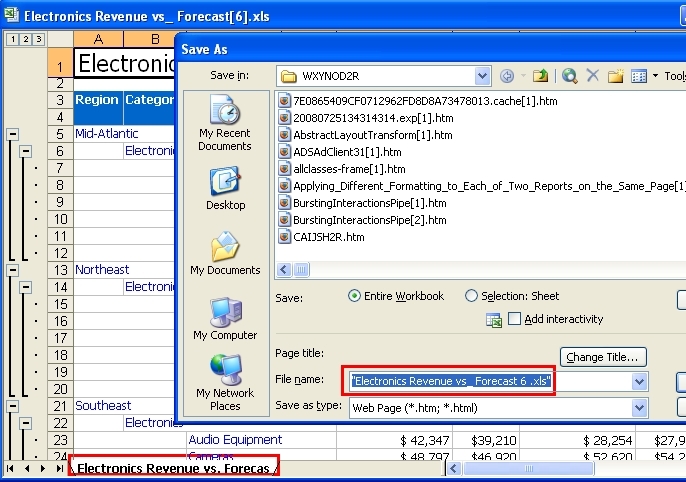The image size is (686, 482).
Task: Open the Save in folder dropdown
Action: (482, 76)
